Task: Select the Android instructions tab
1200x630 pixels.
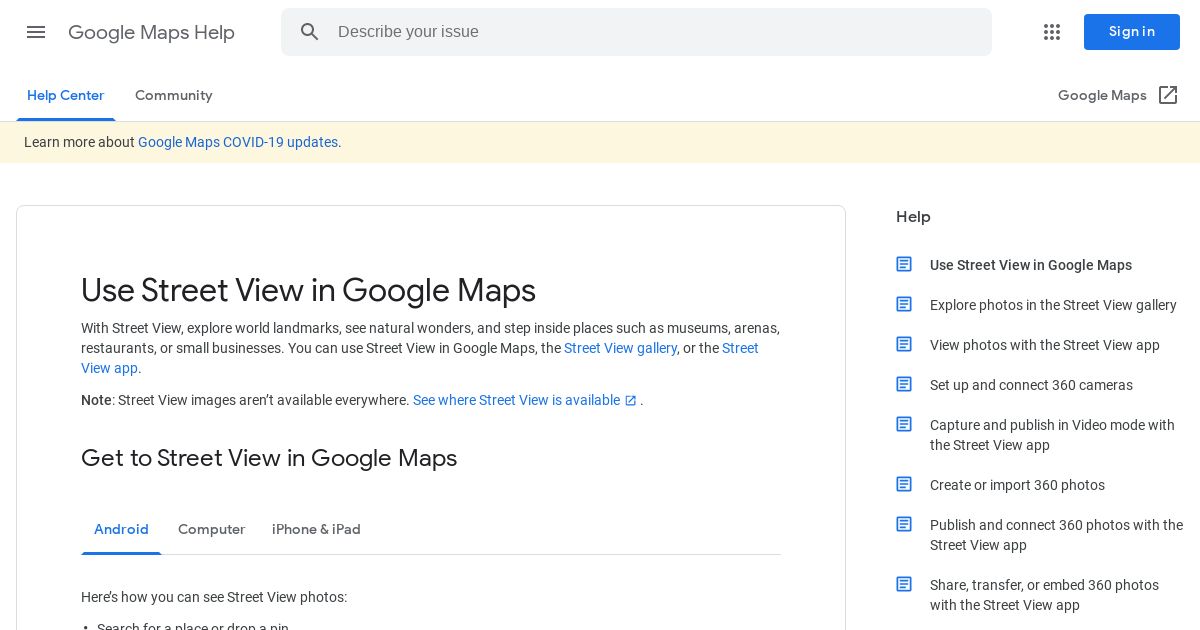Action: (x=121, y=530)
